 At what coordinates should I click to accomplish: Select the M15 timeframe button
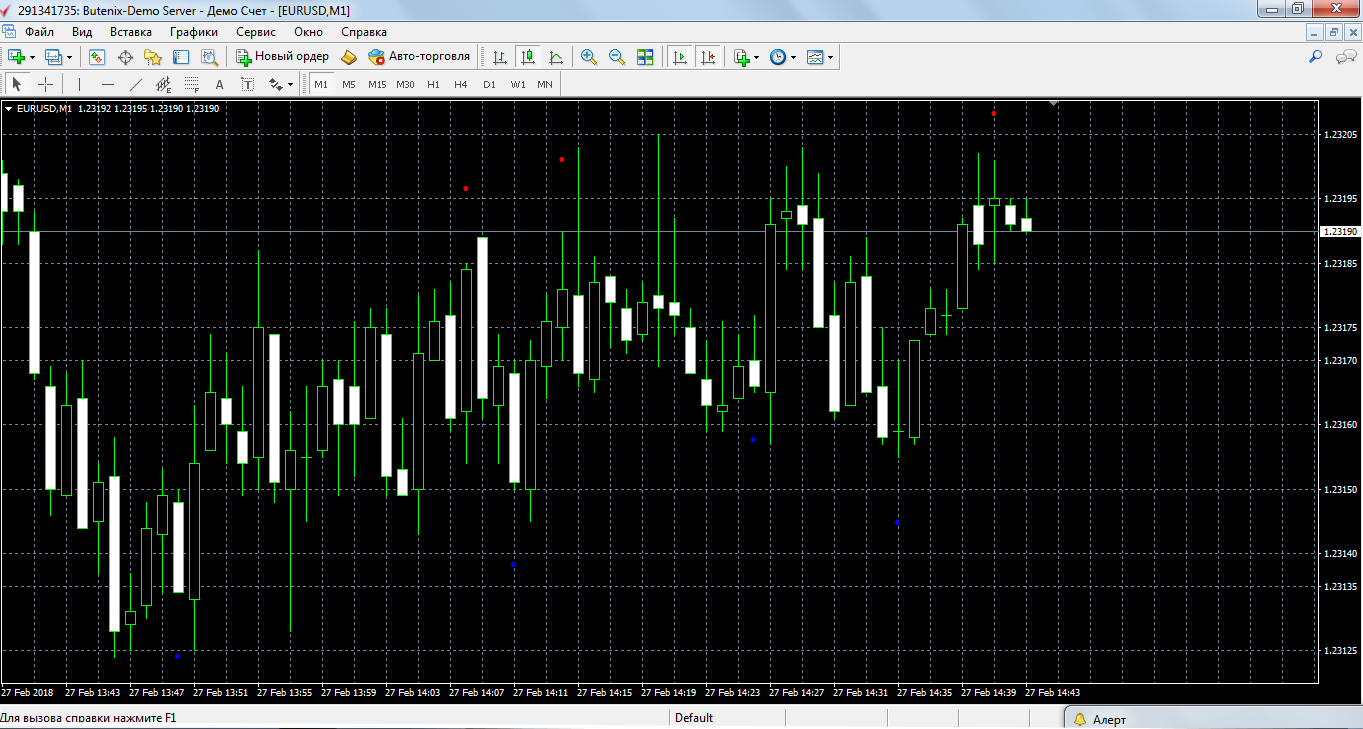(377, 85)
